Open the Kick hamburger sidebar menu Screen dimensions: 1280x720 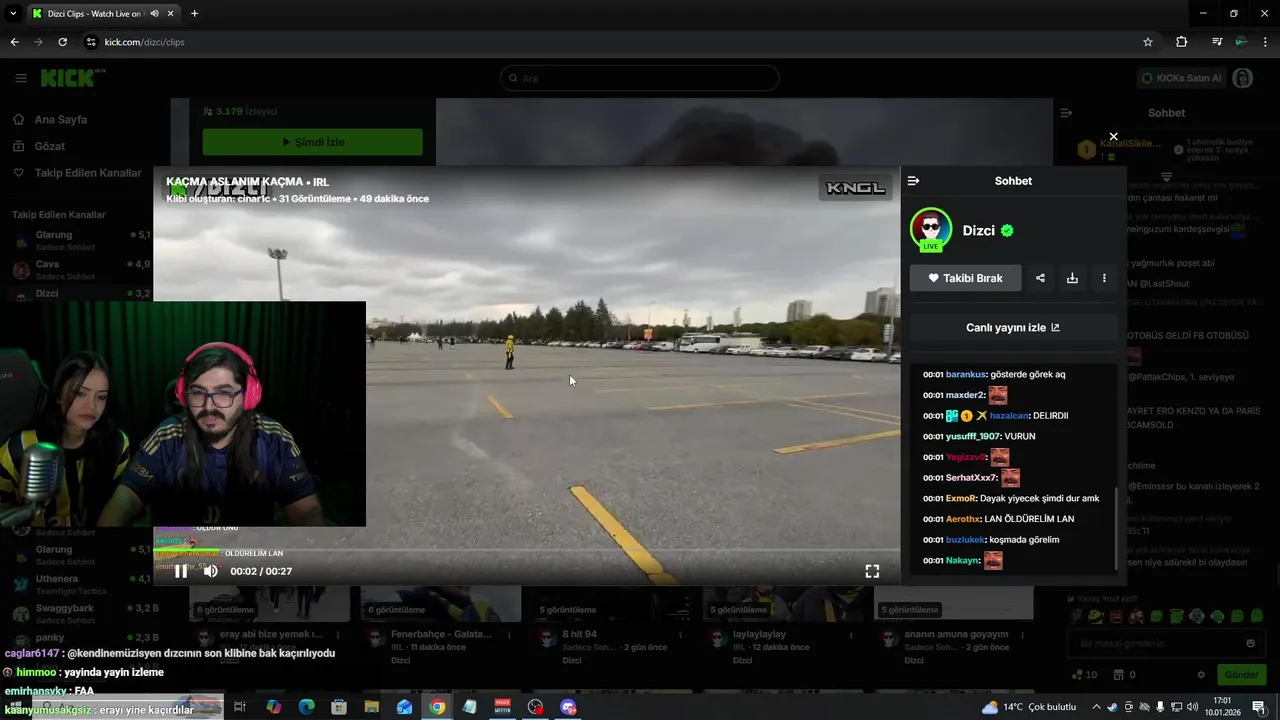(x=21, y=78)
